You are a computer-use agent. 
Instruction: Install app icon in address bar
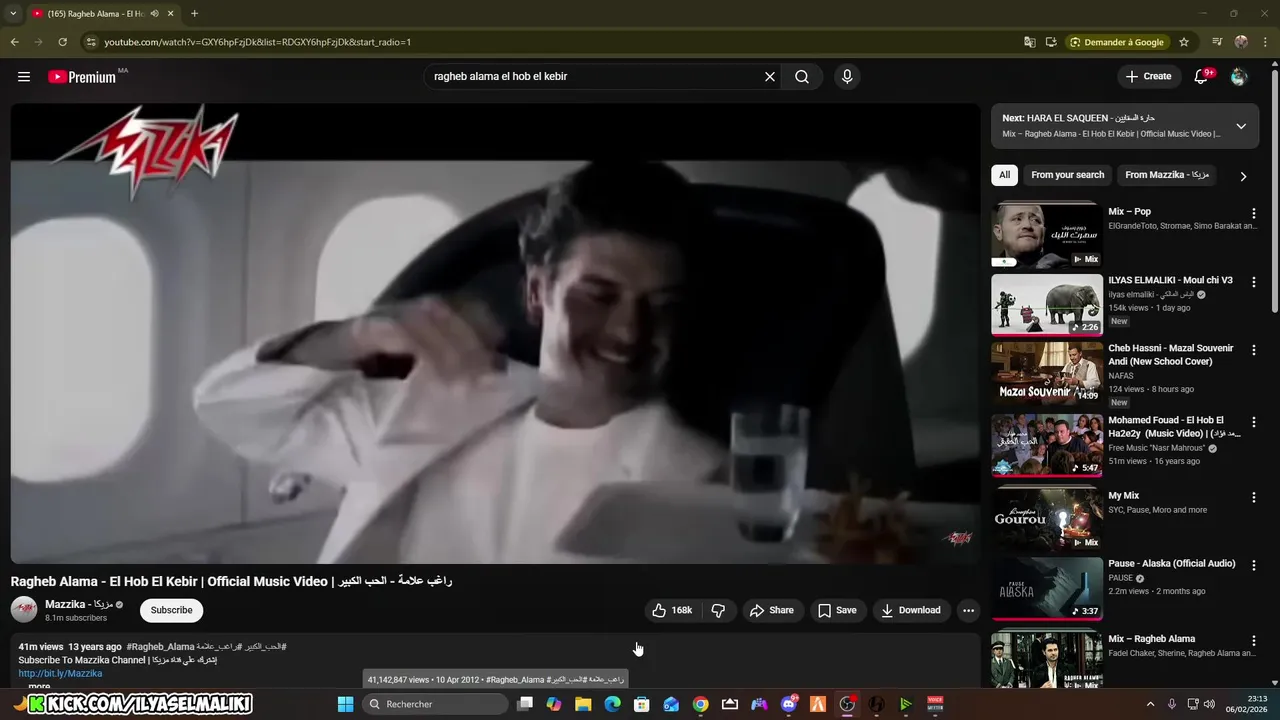1051,42
